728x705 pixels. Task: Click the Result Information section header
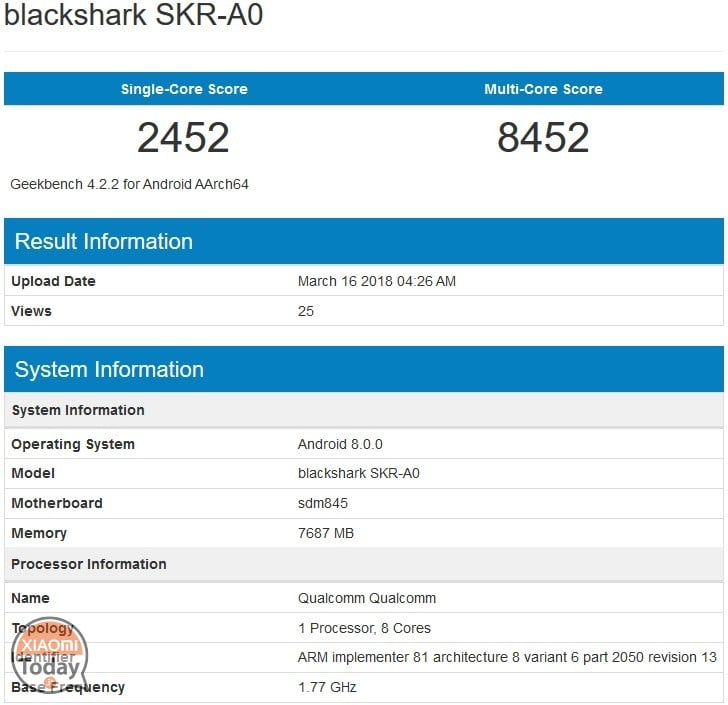364,241
